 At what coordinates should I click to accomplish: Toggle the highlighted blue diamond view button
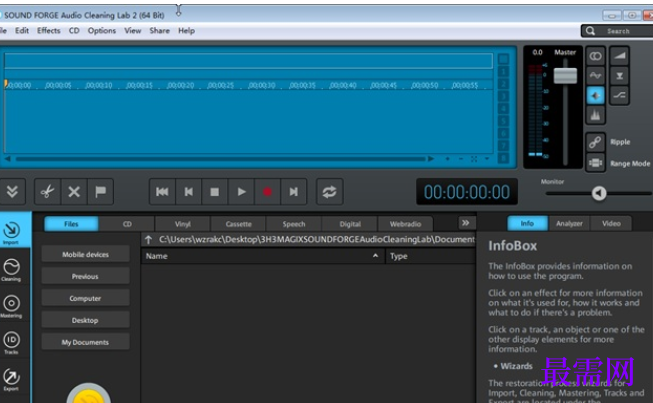[596, 95]
